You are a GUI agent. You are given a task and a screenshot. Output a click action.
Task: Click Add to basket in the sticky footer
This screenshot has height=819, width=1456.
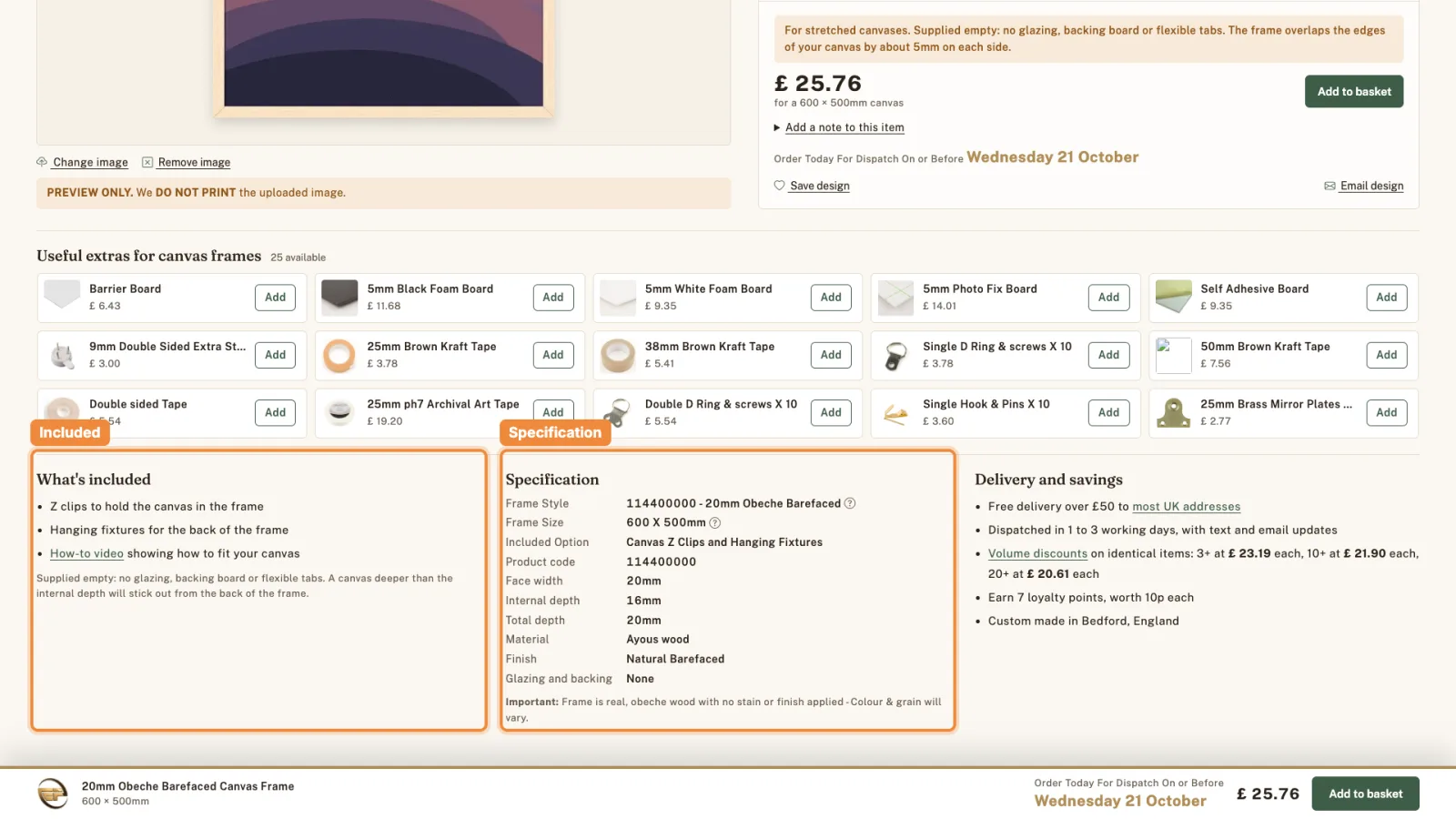coord(1365,794)
